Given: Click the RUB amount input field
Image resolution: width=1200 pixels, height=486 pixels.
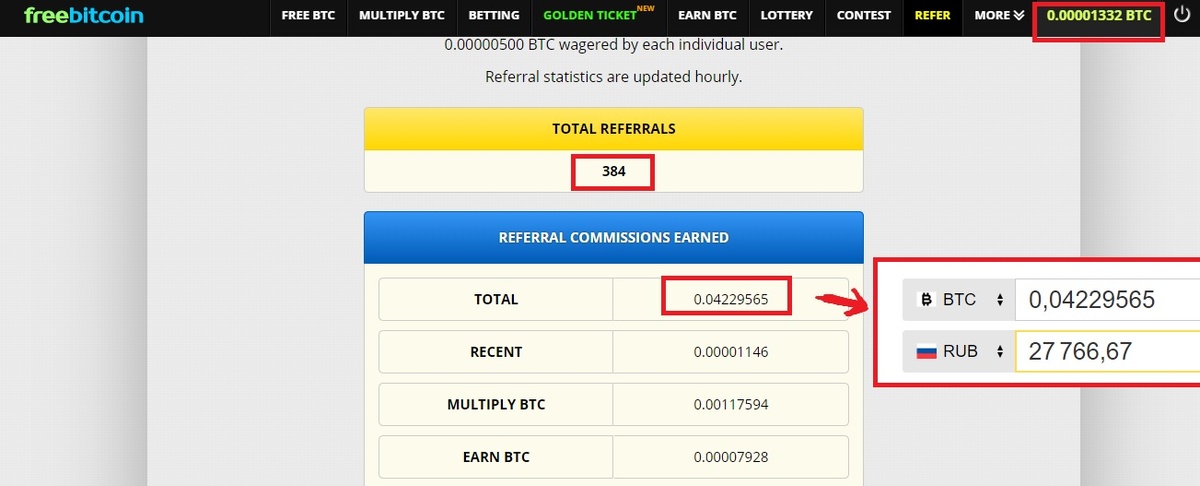Looking at the screenshot, I should (1107, 351).
